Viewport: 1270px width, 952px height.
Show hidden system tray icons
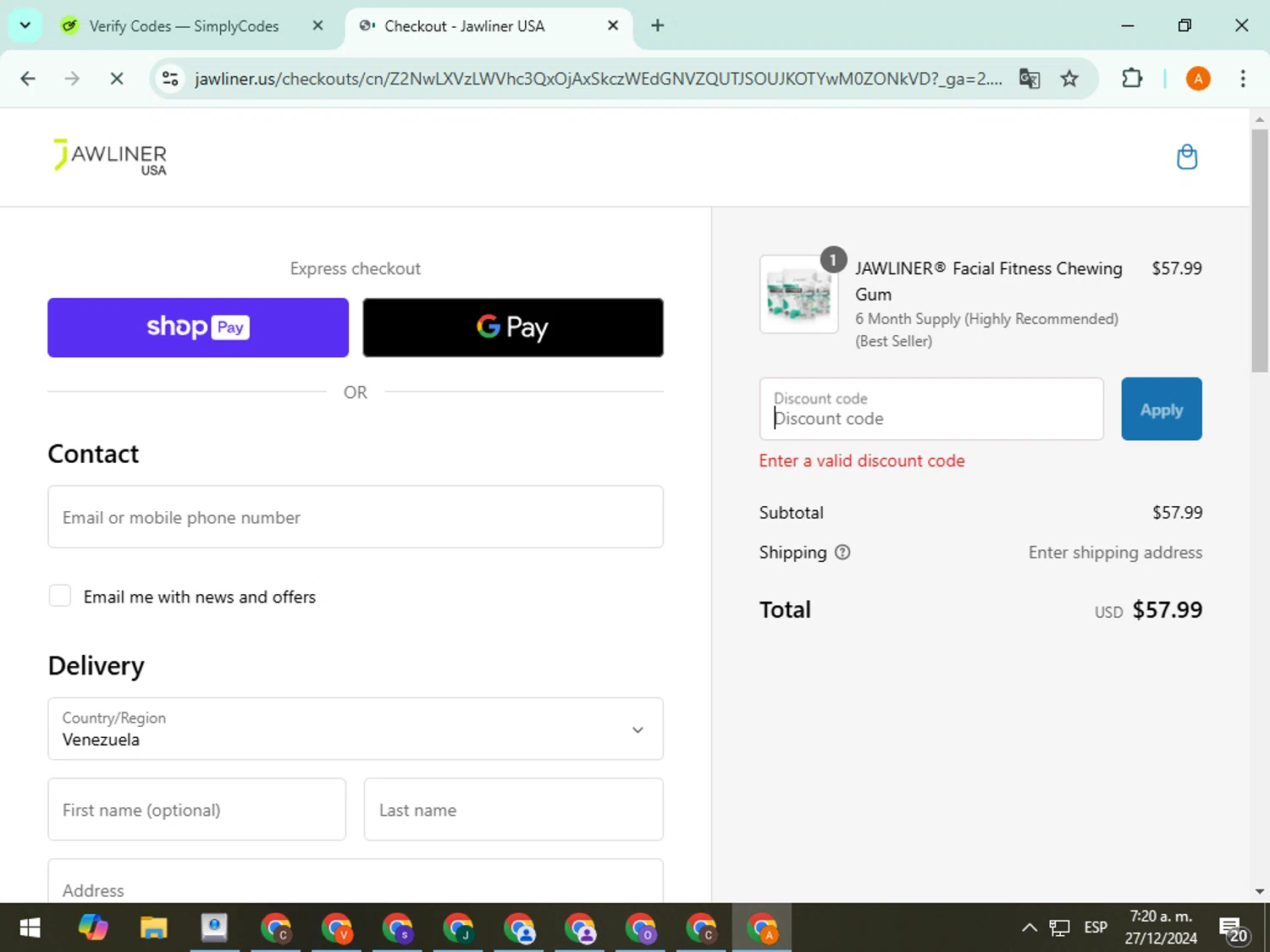1030,928
